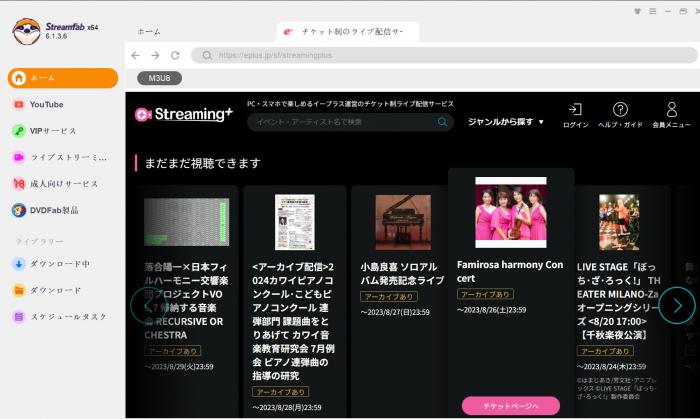The image size is (700, 419).
Task: Open the grand piano thumbnail
Action: point(403,222)
